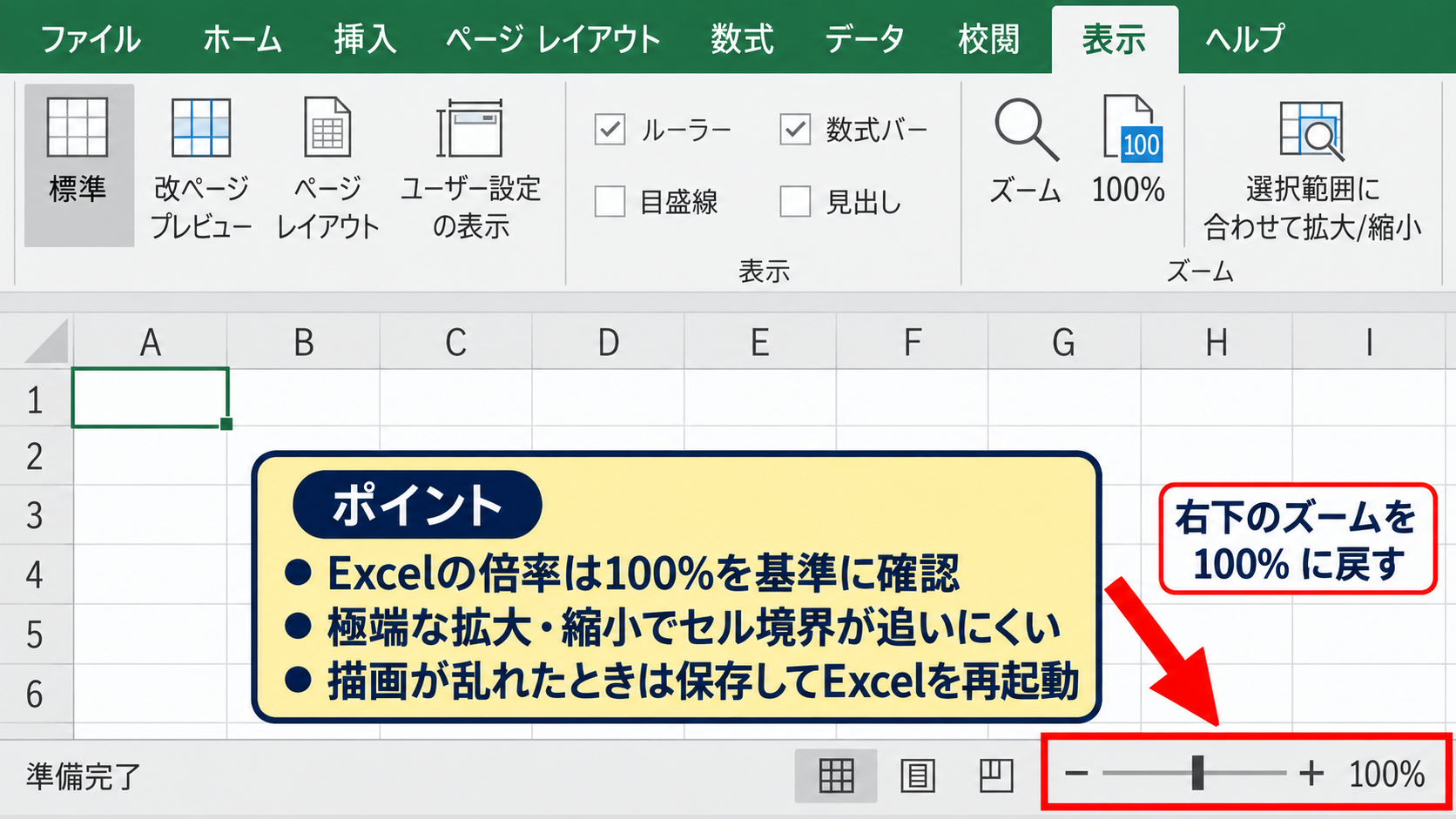Uncheck the 数式バー checkbox
Screen dimensions: 1456x819
click(795, 130)
